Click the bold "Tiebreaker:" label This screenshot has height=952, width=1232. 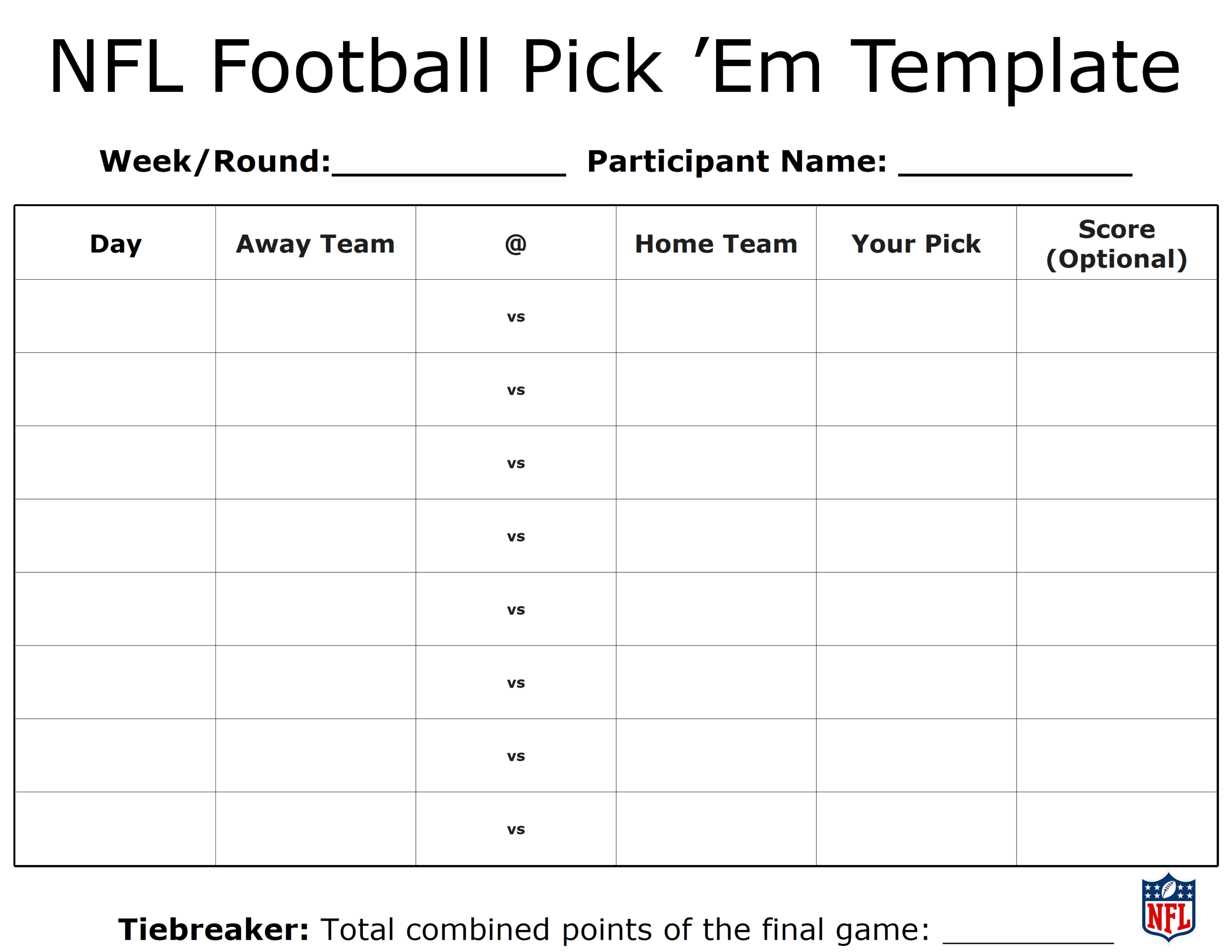(x=213, y=929)
